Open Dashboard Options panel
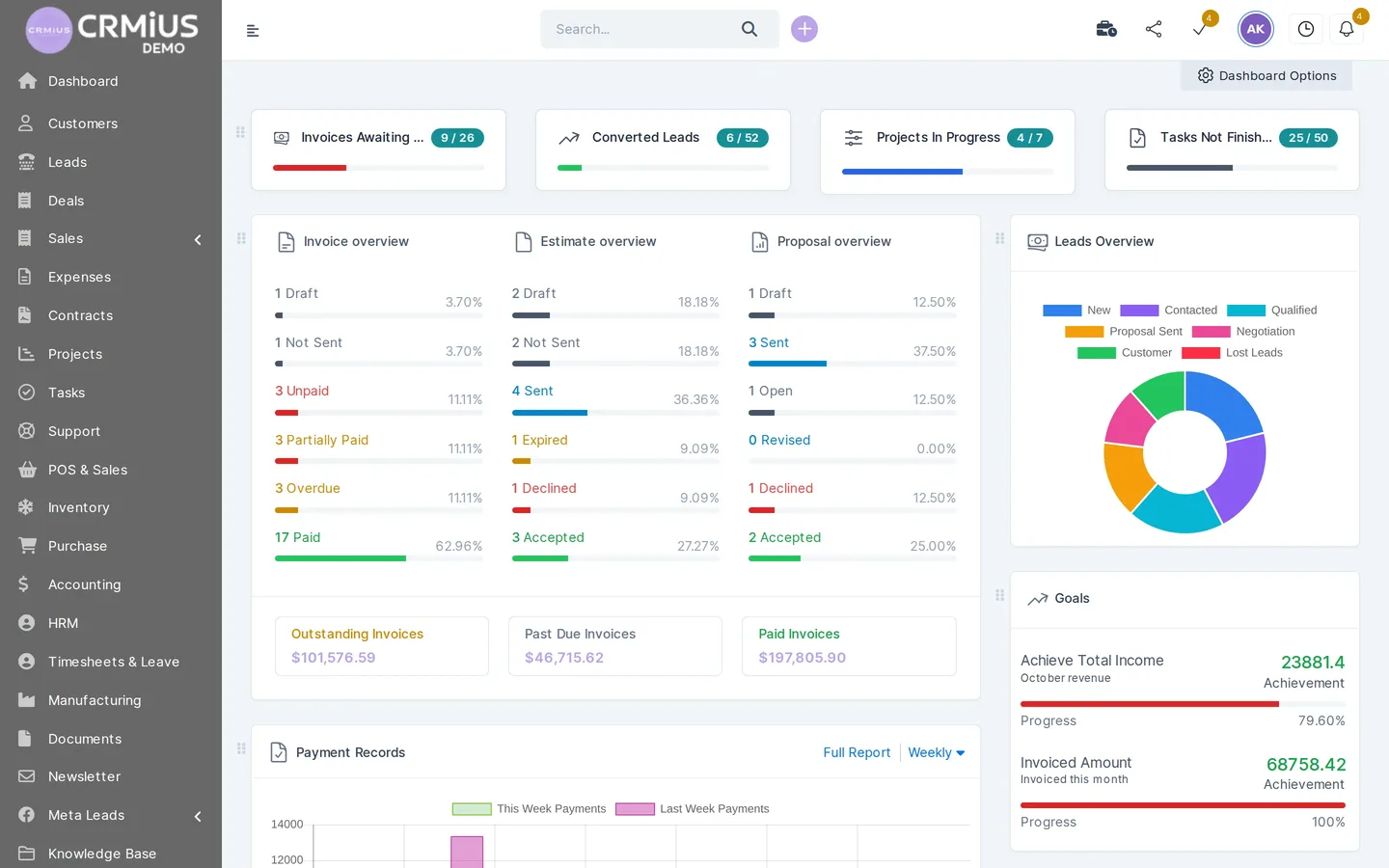Screen dimensions: 1389x868 pyautogui.click(x=1266, y=76)
